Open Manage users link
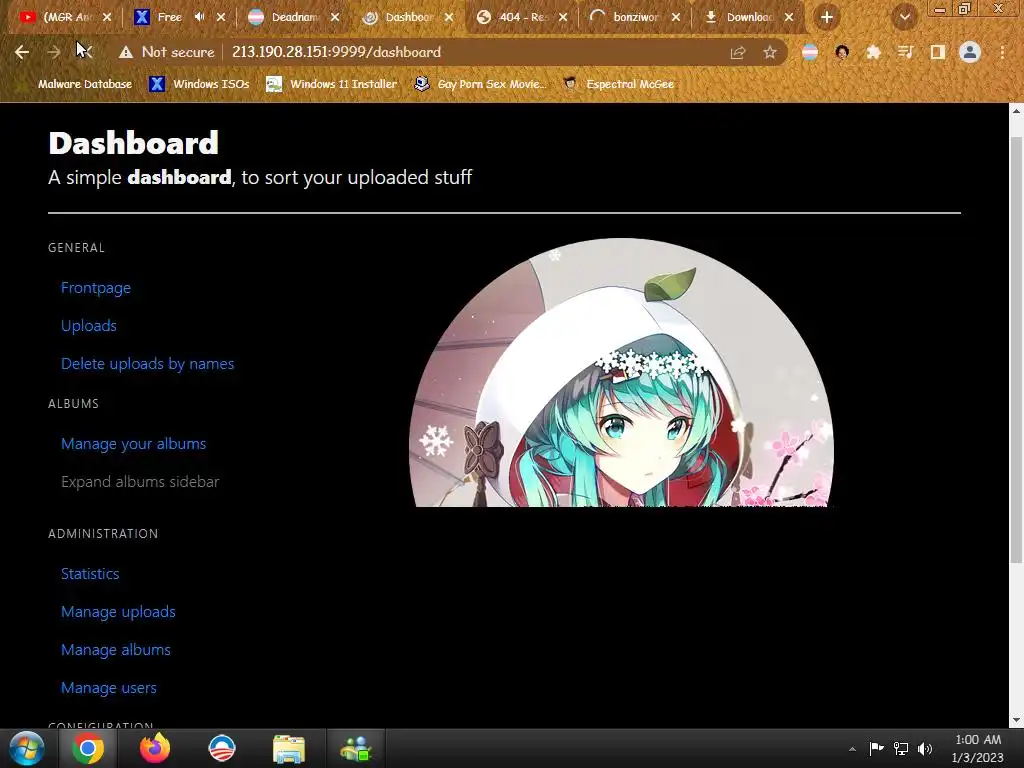1024x768 pixels. tap(109, 688)
